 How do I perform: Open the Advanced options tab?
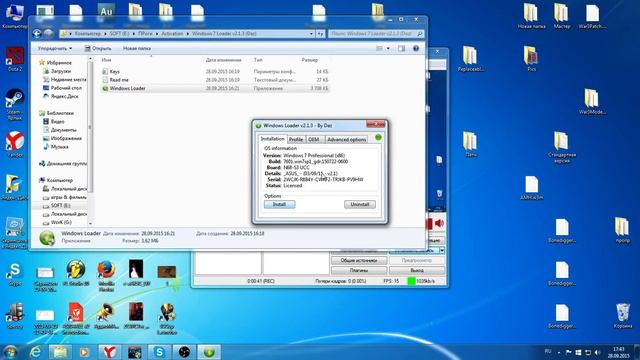click(x=347, y=140)
